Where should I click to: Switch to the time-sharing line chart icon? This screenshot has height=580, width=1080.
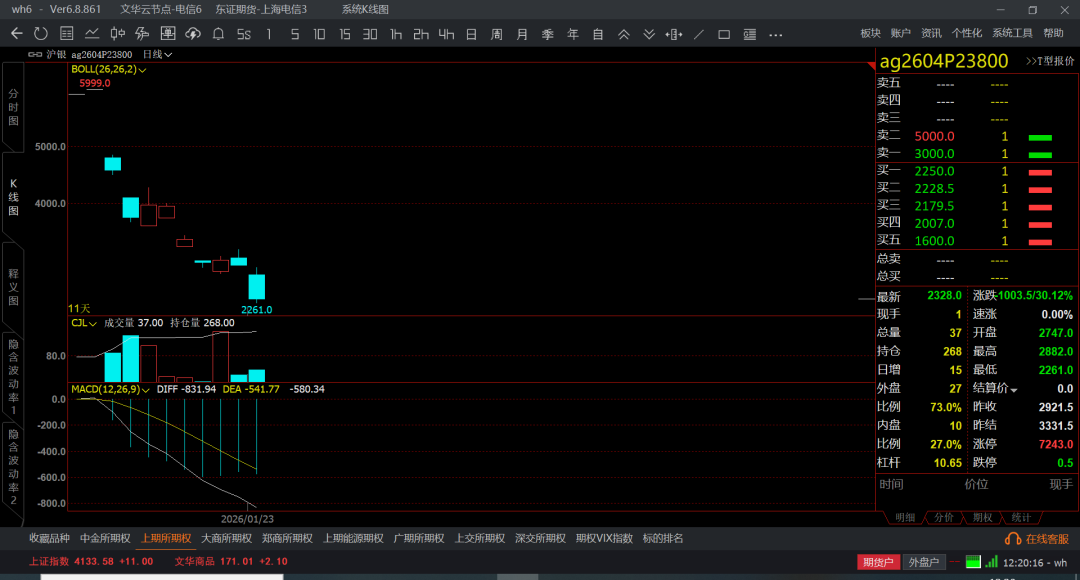[92, 34]
